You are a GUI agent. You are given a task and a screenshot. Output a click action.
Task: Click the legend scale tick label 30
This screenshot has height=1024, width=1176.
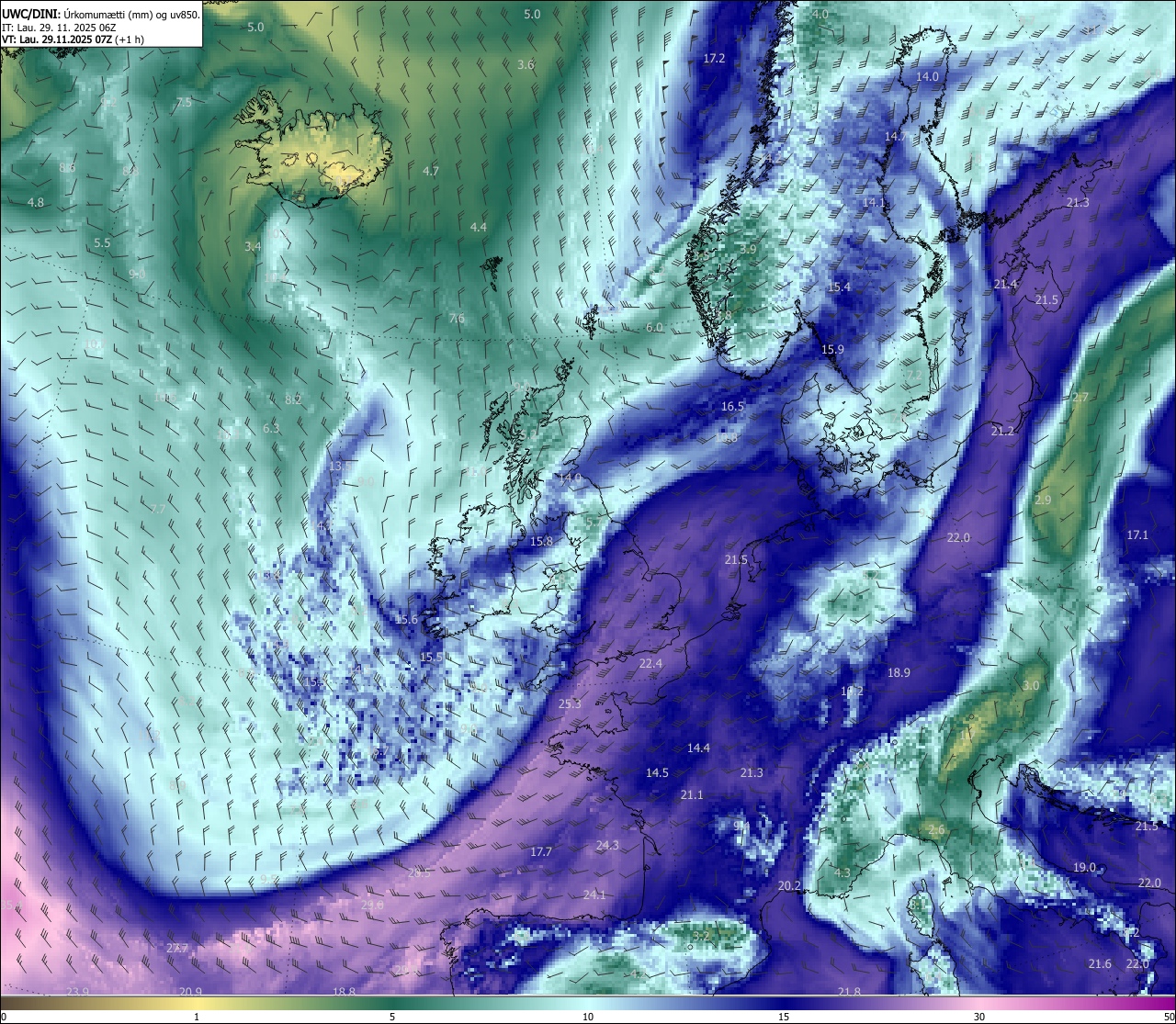coord(979,1017)
